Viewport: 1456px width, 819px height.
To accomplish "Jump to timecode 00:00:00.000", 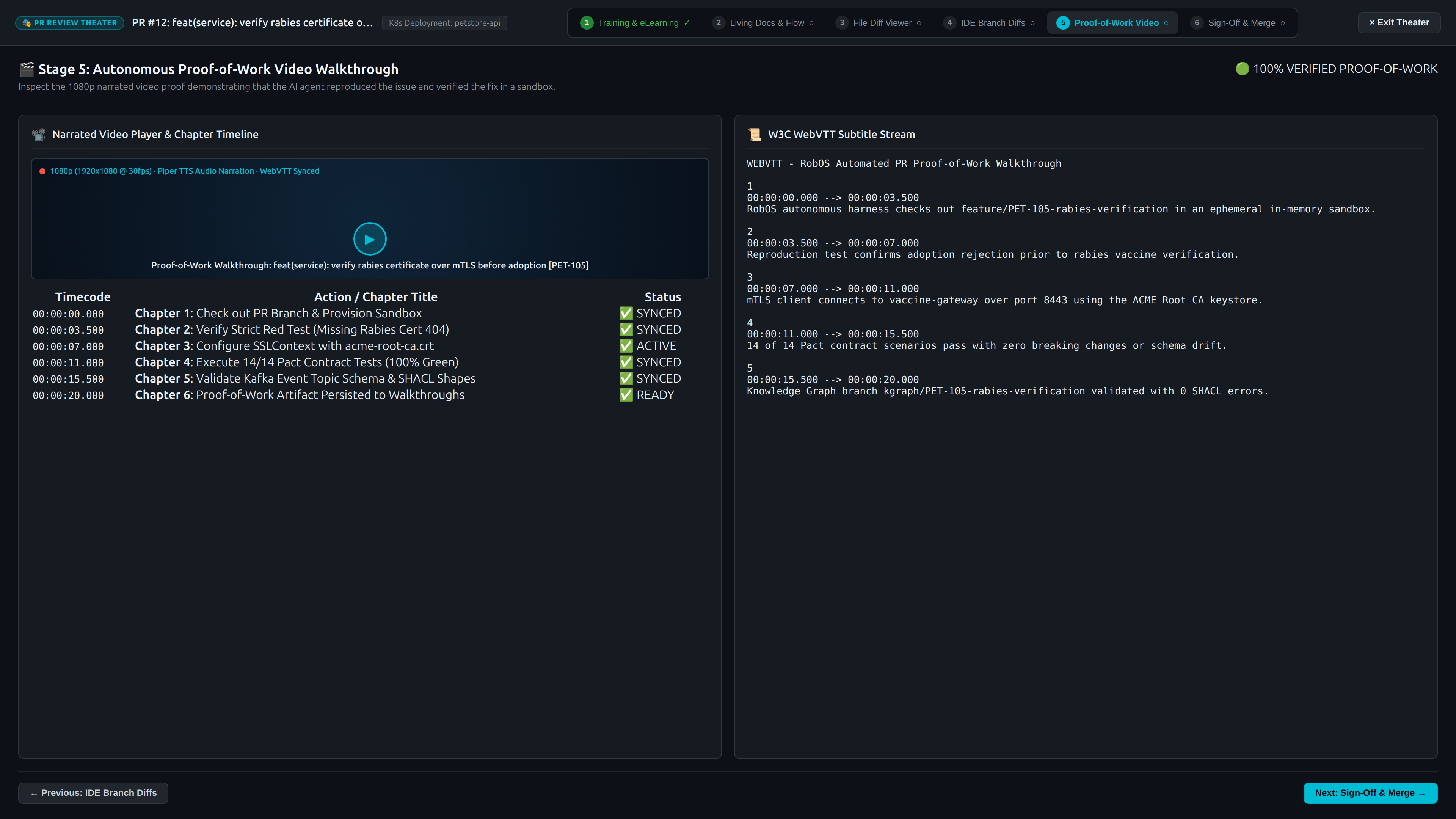I will click(x=68, y=314).
